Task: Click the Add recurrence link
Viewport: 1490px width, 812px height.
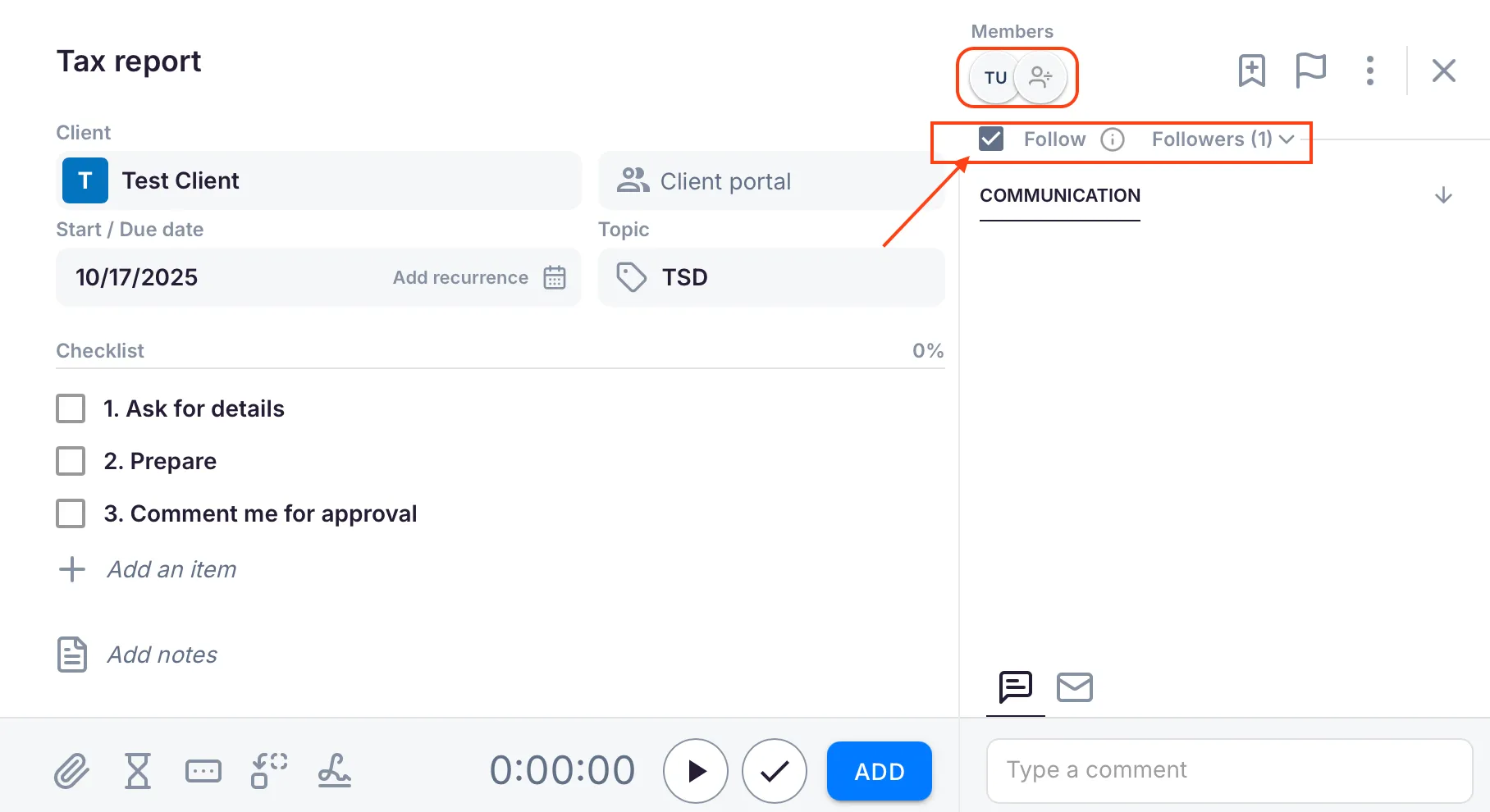Action: (460, 277)
